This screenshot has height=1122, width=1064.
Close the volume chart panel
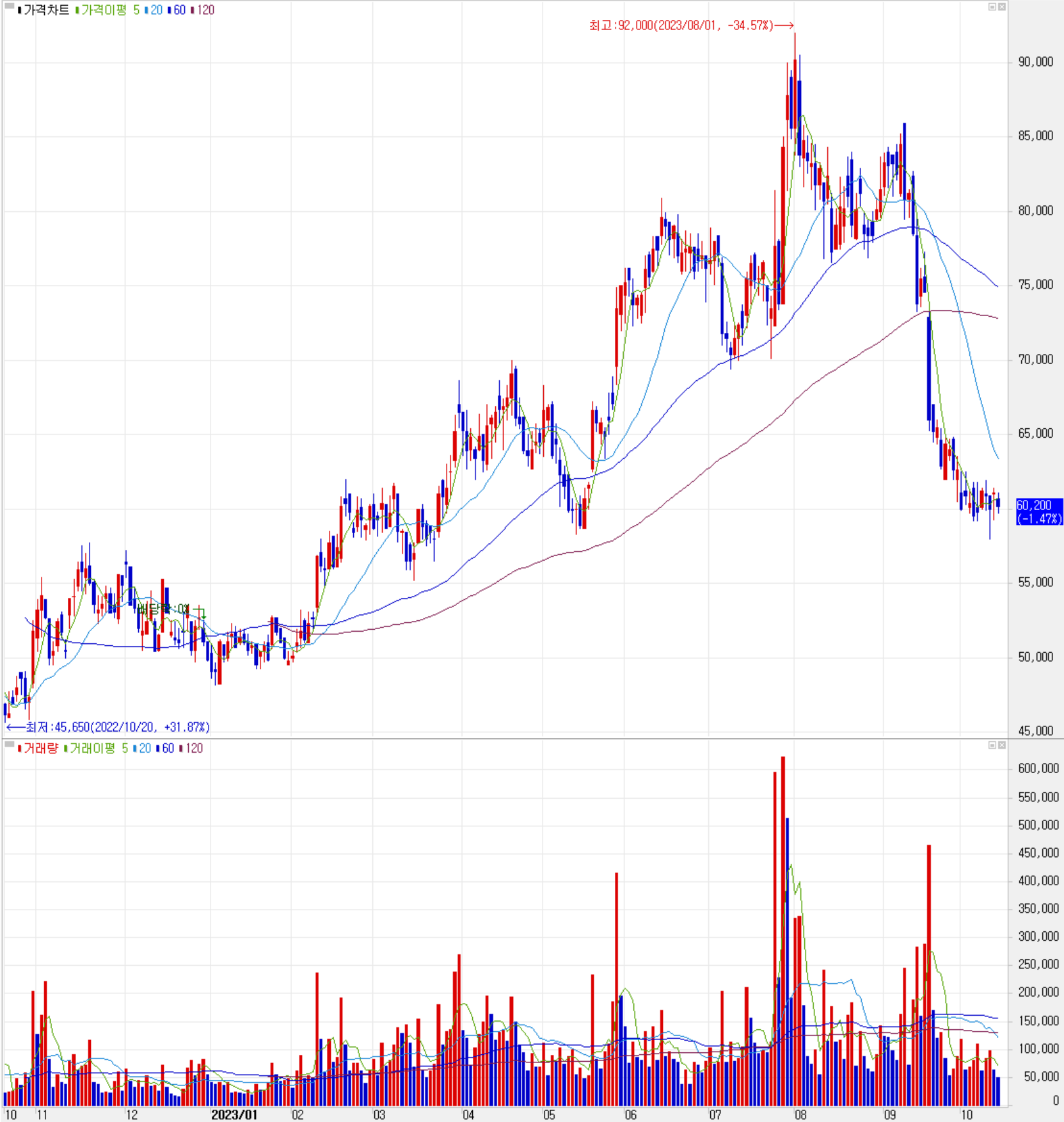click(x=1001, y=745)
